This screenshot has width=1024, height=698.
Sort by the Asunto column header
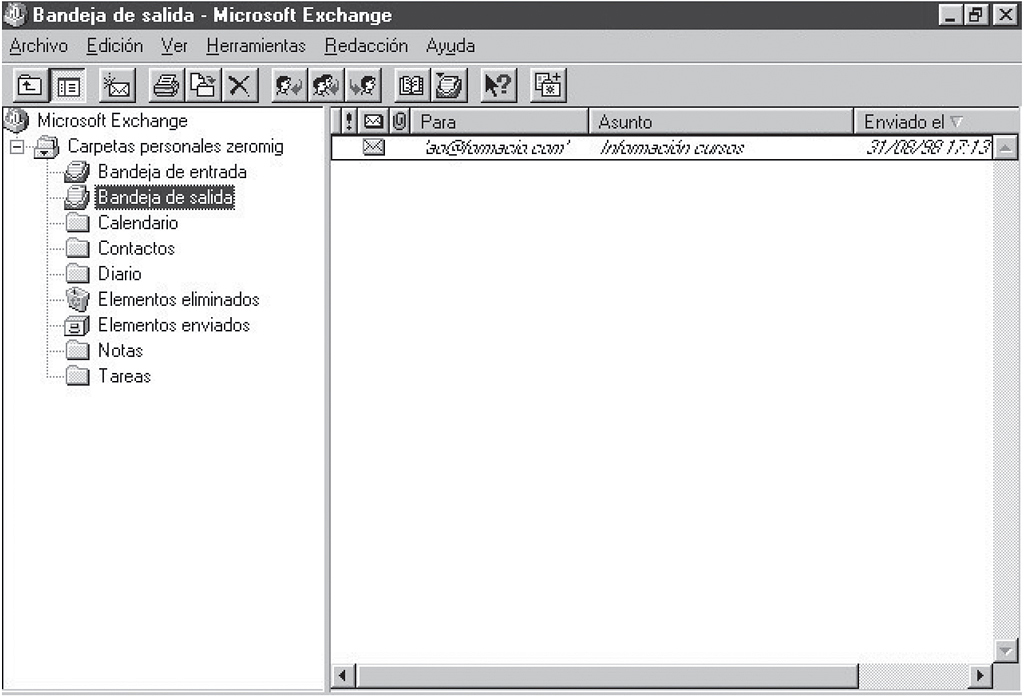pyautogui.click(x=720, y=122)
